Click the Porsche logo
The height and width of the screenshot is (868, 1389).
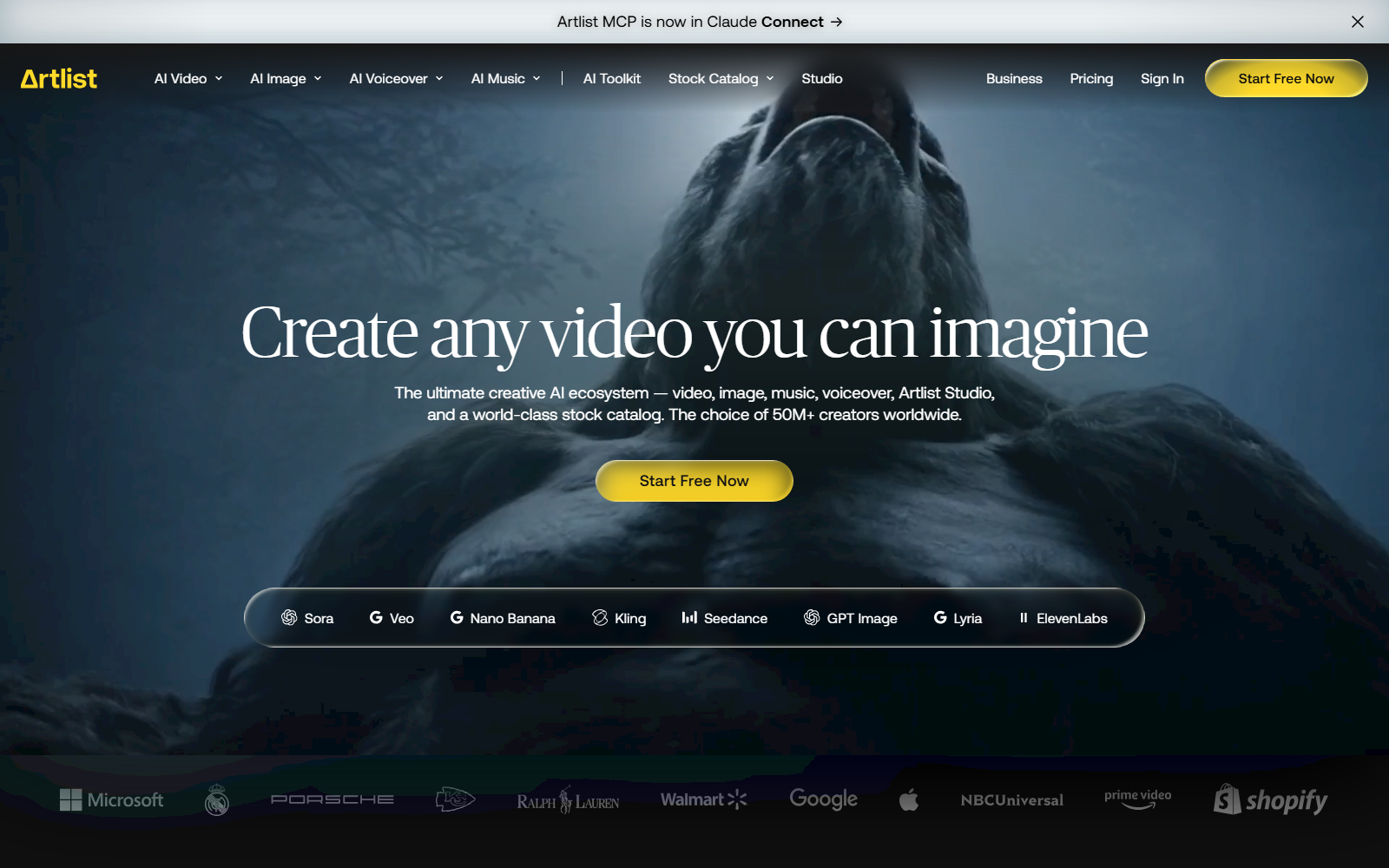pyautogui.click(x=332, y=799)
